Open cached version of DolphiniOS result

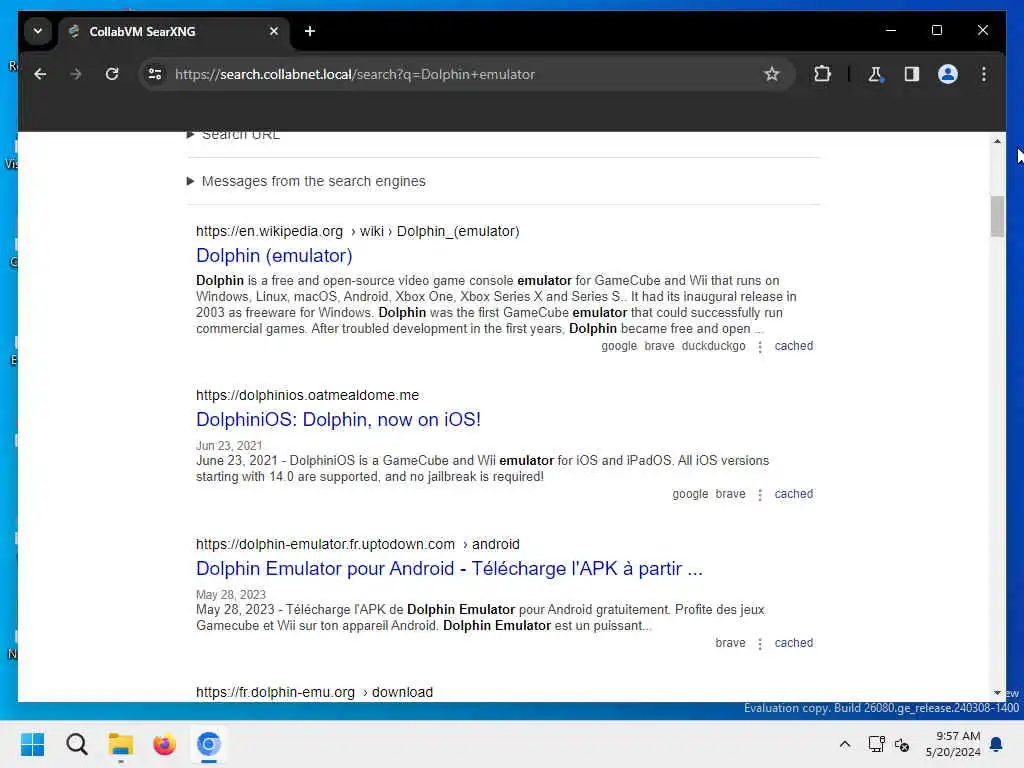click(793, 494)
